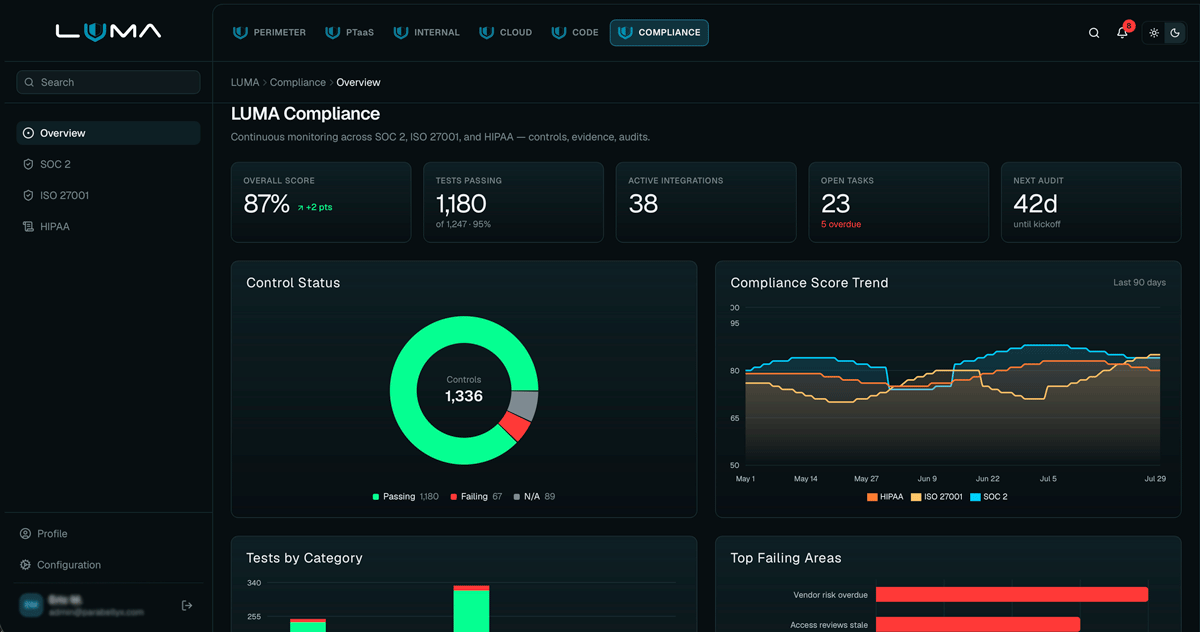The width and height of the screenshot is (1200, 632).
Task: Open HIPAA in the sidebar
Action: click(x=108, y=227)
